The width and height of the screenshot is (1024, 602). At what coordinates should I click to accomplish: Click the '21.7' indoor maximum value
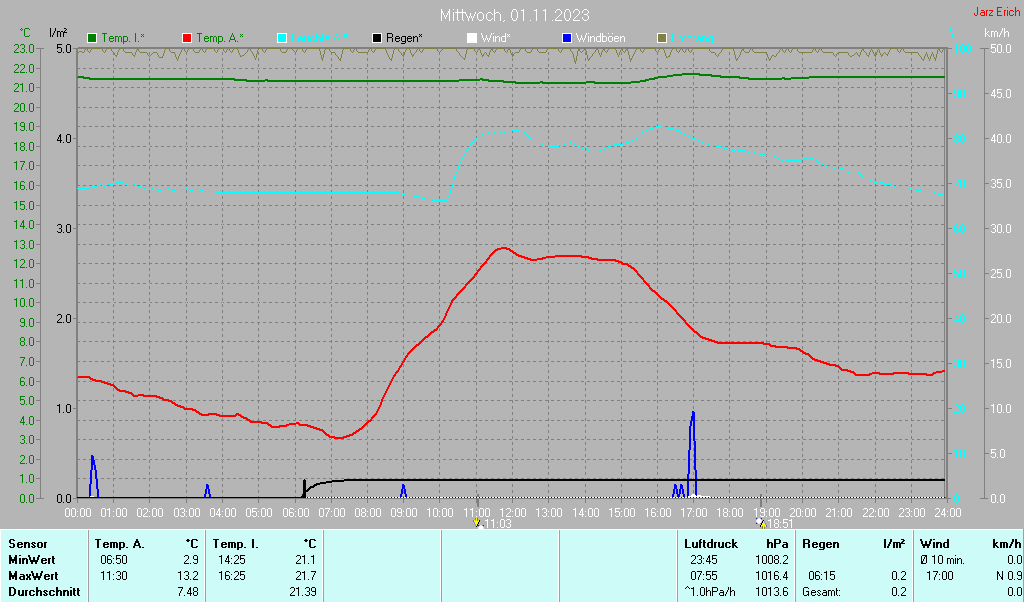(x=306, y=577)
